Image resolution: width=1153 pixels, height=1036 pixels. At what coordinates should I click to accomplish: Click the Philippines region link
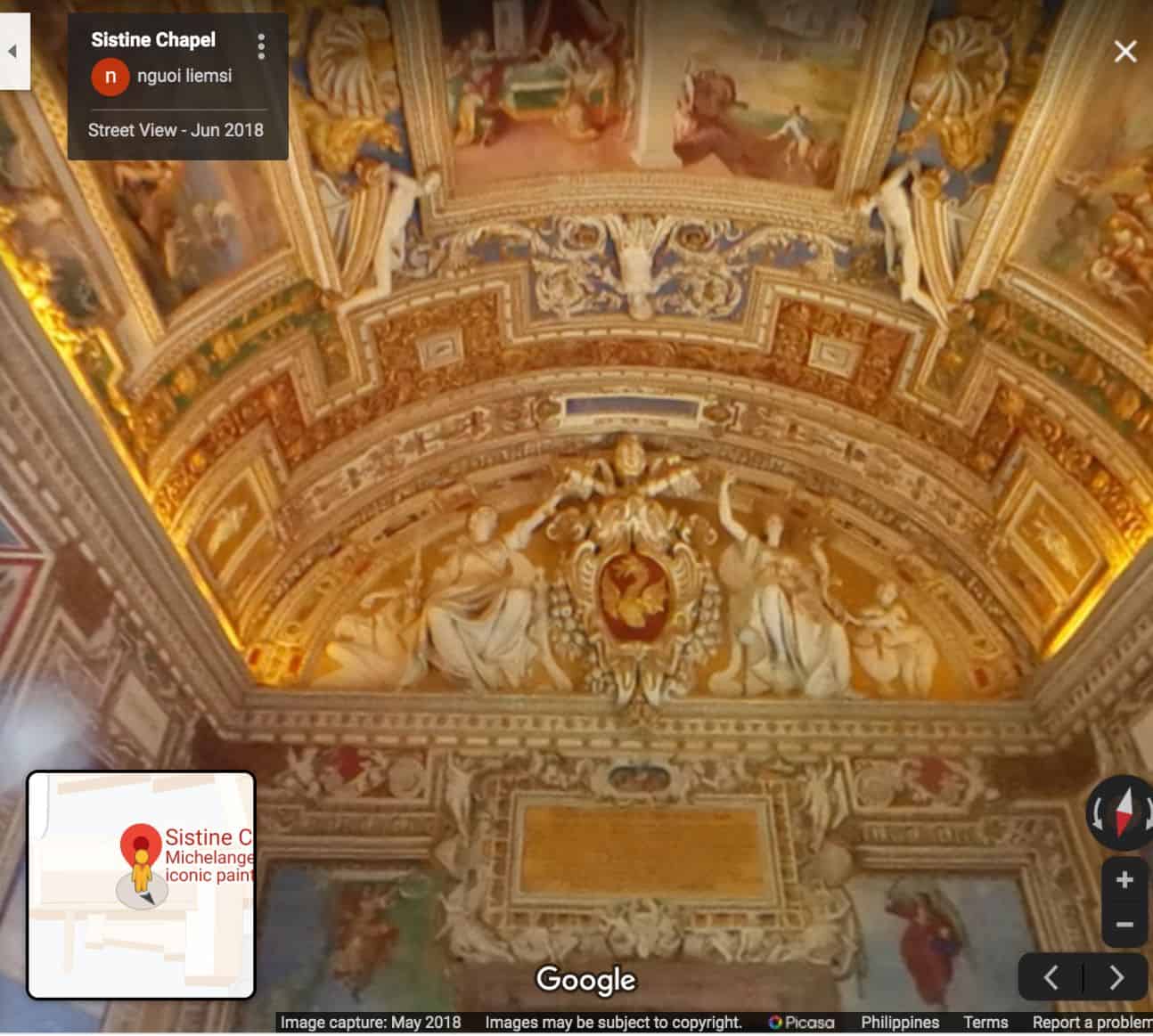(x=900, y=1023)
